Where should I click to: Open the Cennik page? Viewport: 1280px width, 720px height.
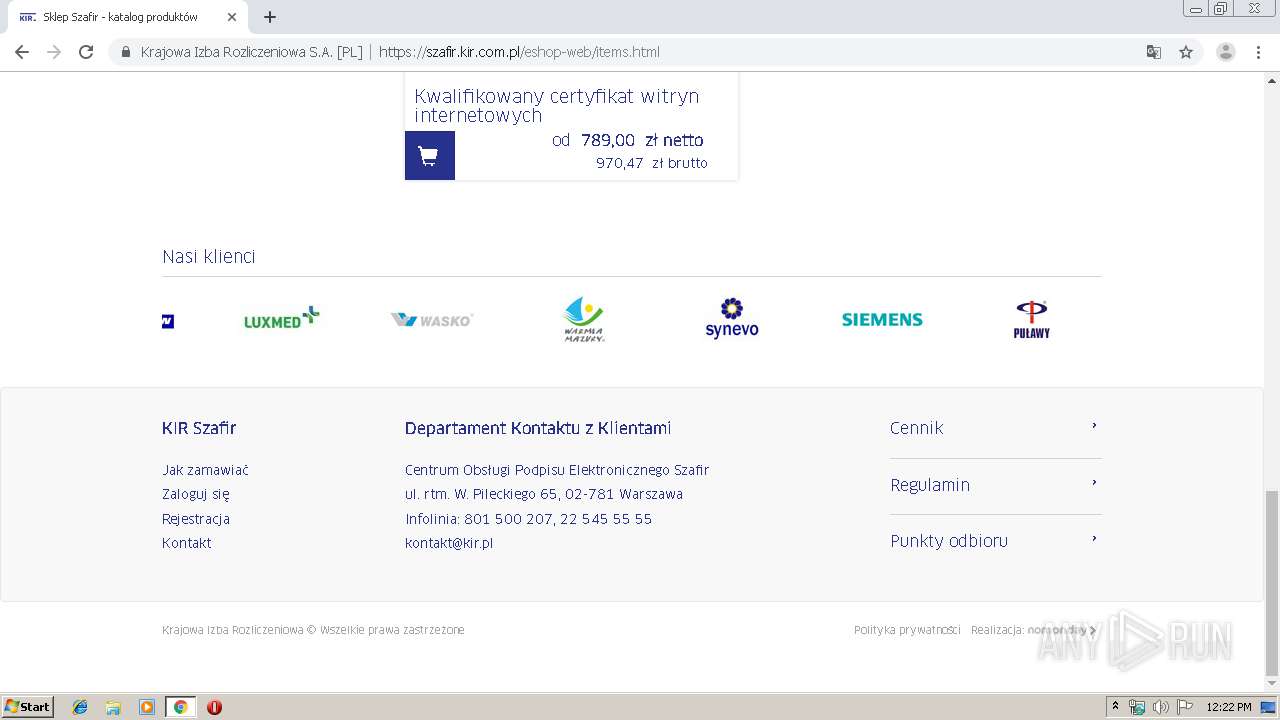coord(917,428)
